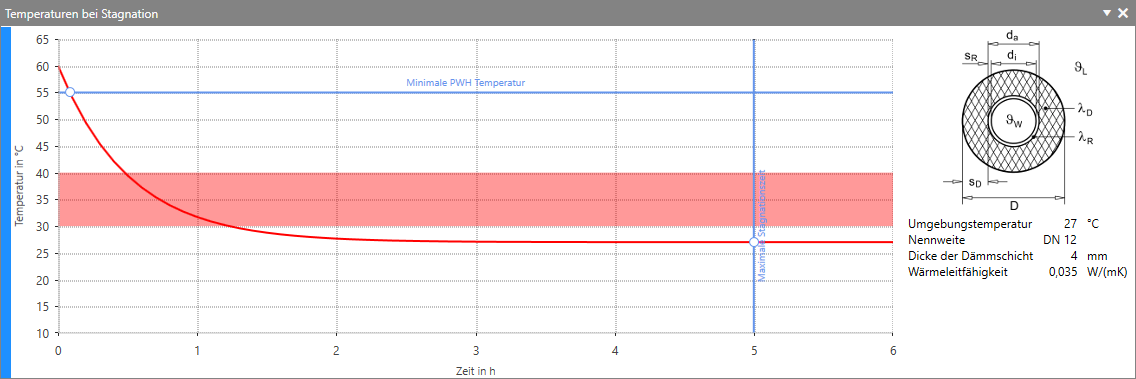Click the λD insulation label in diagram
Image resolution: width=1136 pixels, height=379 pixels.
[x=1085, y=109]
